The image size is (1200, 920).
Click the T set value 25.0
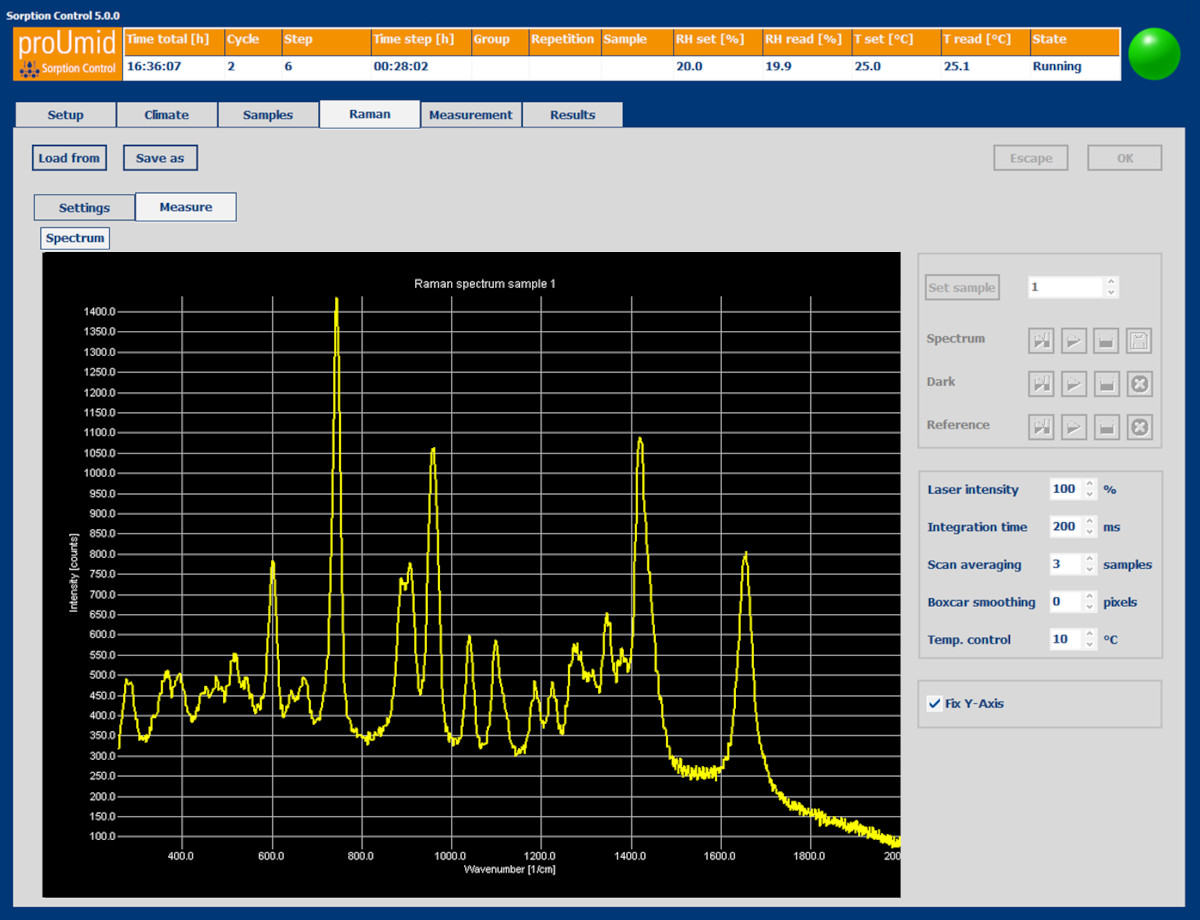coord(868,67)
